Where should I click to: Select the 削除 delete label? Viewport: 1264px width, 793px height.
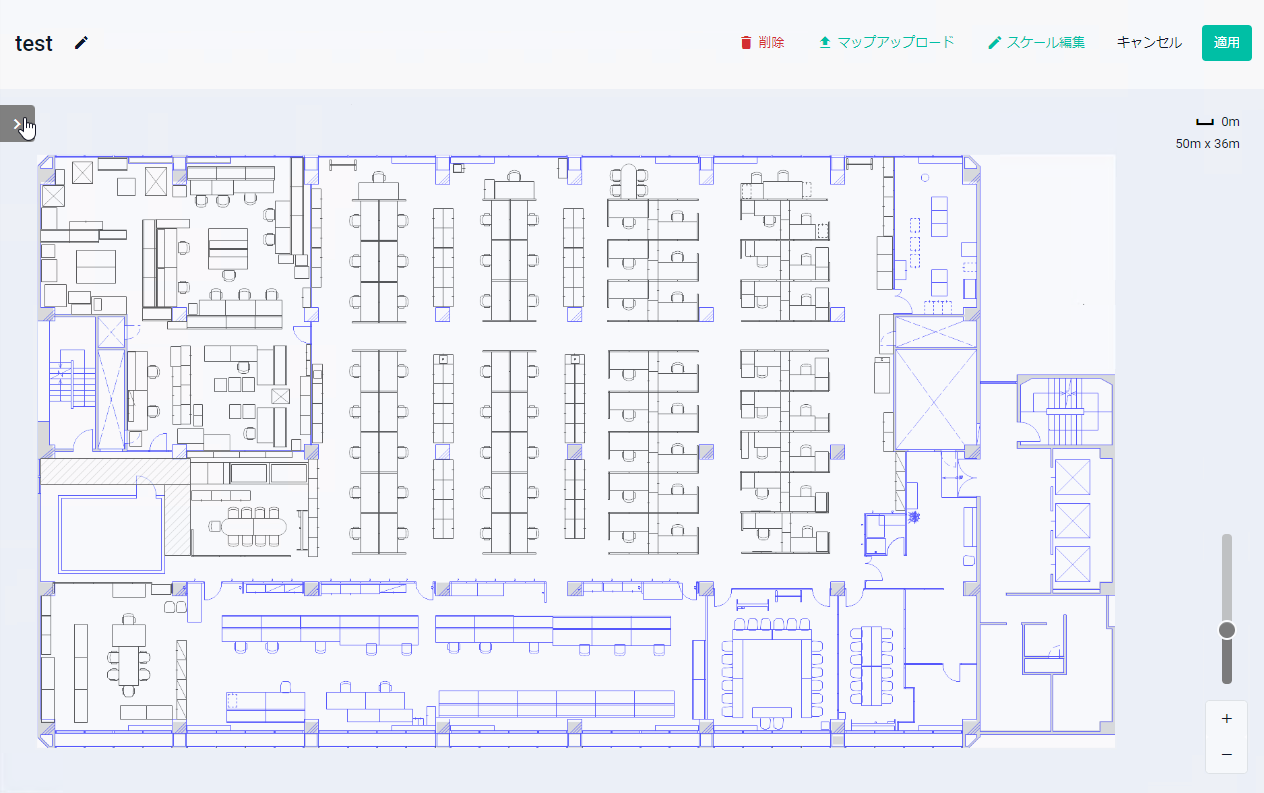tap(771, 43)
